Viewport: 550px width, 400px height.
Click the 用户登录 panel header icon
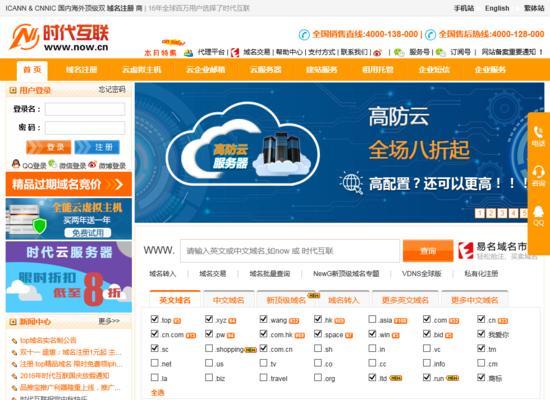pos(13,91)
